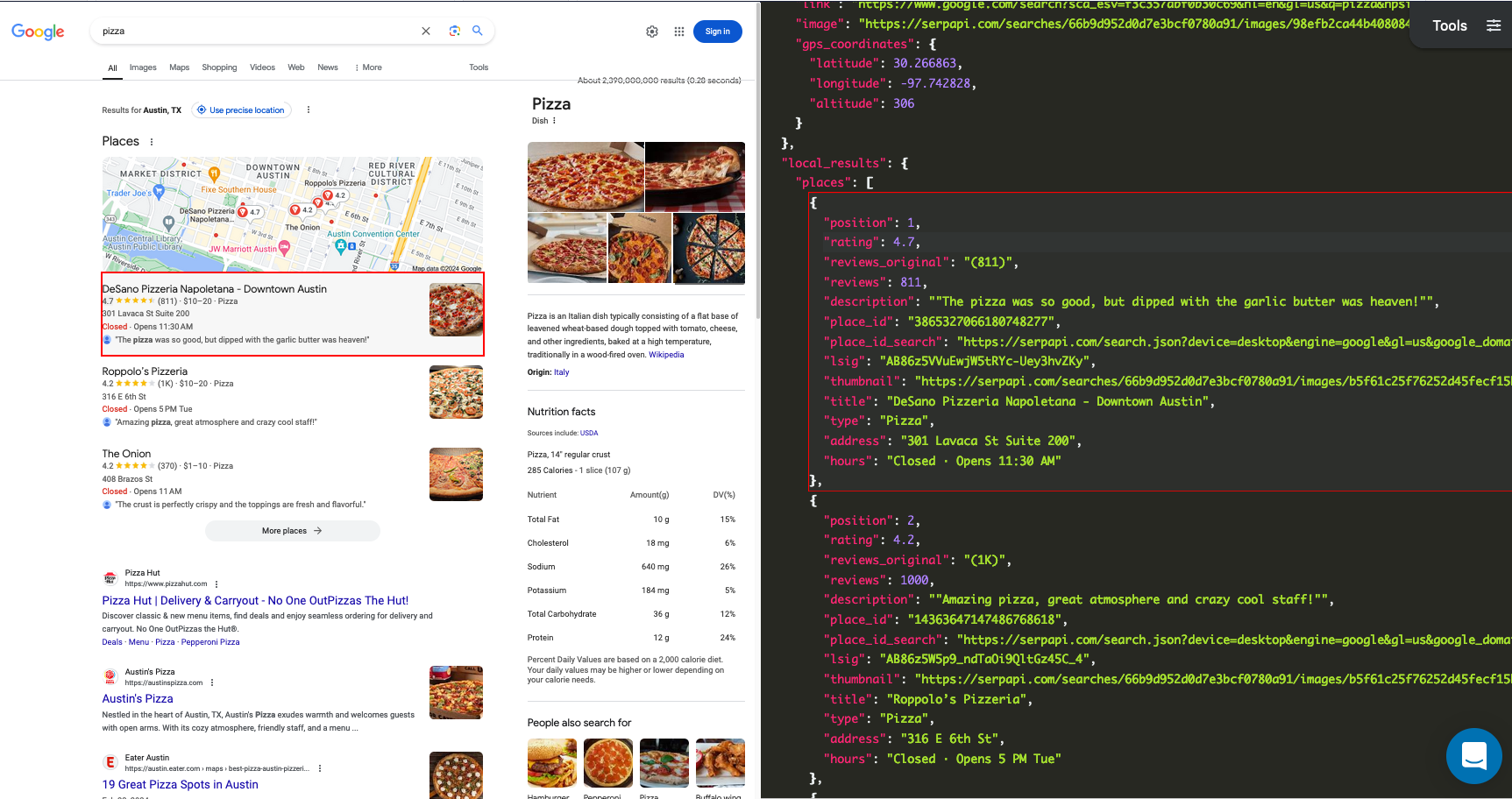
Task: Open Pizza Hut Deals sitelink
Action: [x=112, y=642]
